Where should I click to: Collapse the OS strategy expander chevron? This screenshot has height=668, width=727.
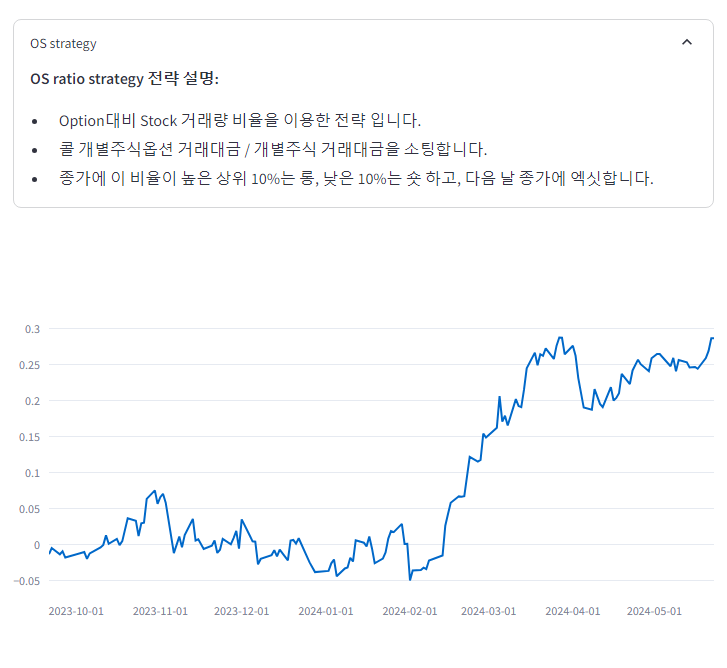coord(686,42)
